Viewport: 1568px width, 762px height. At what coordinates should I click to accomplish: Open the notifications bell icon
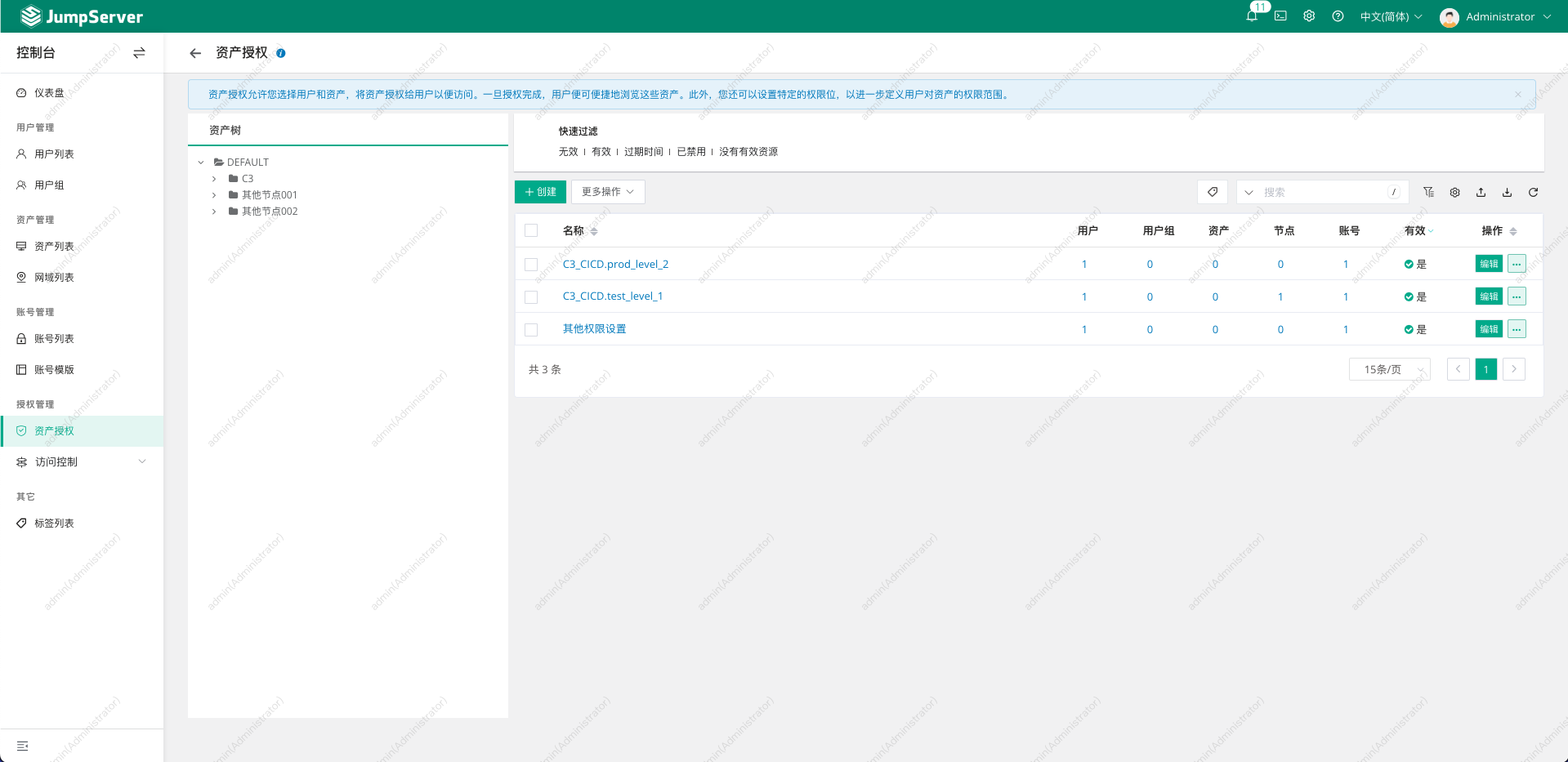coord(1251,16)
